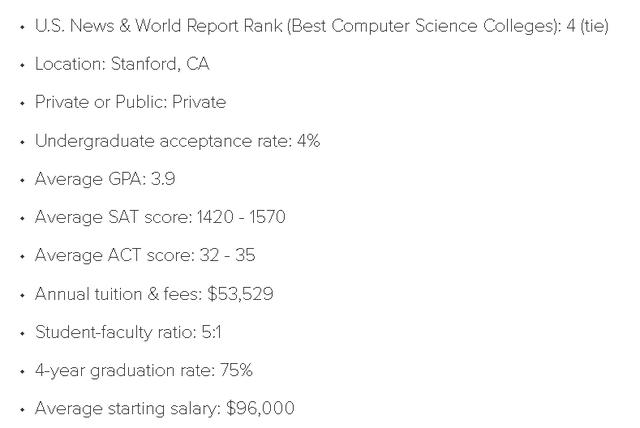
Task: Click the $96,000 salary figure
Action: 260,408
